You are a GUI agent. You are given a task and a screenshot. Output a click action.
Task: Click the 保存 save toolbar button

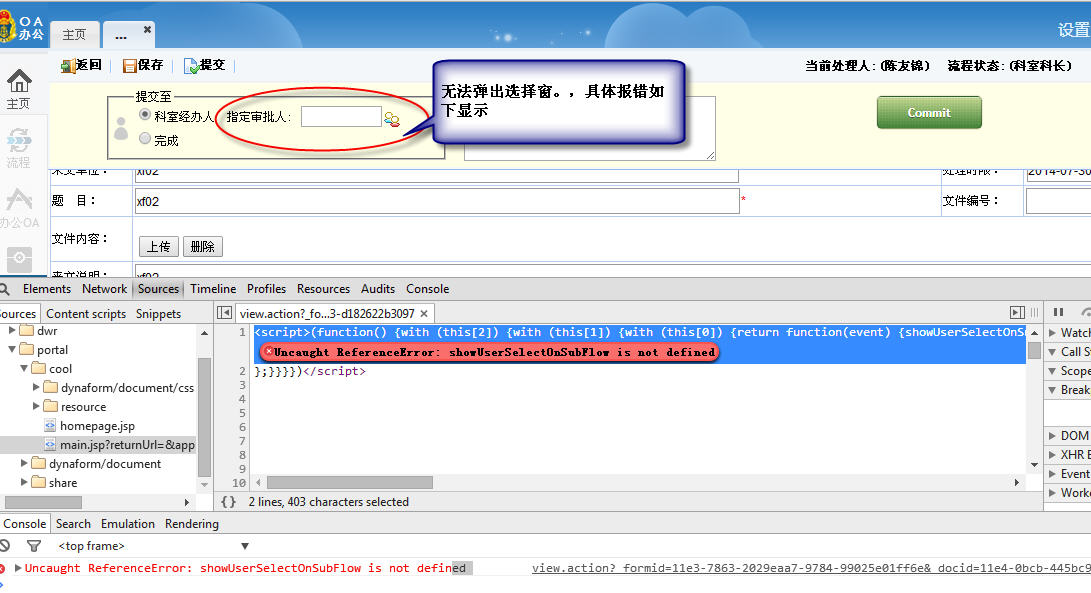point(143,65)
